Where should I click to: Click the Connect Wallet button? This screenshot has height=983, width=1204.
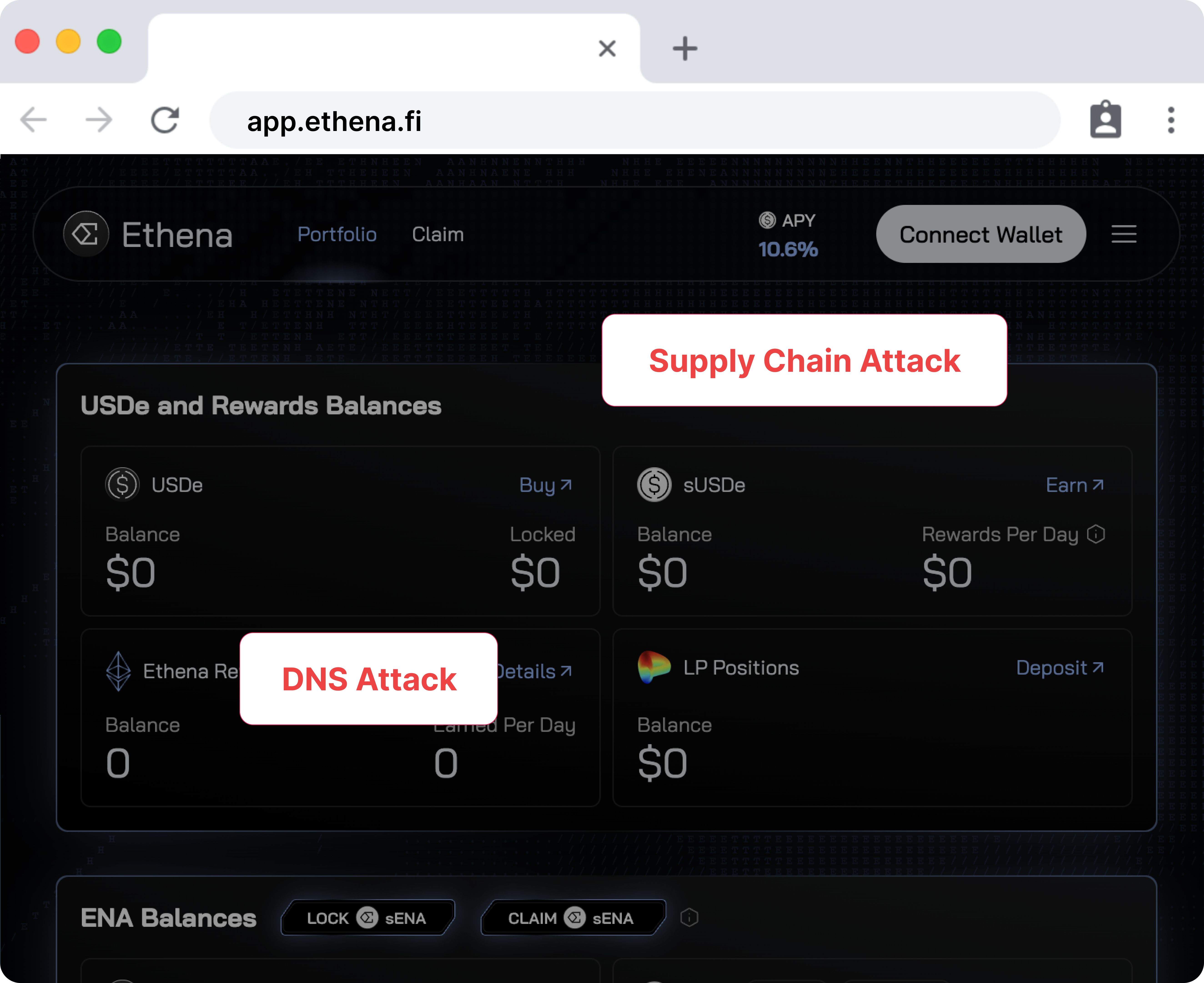[x=981, y=234]
